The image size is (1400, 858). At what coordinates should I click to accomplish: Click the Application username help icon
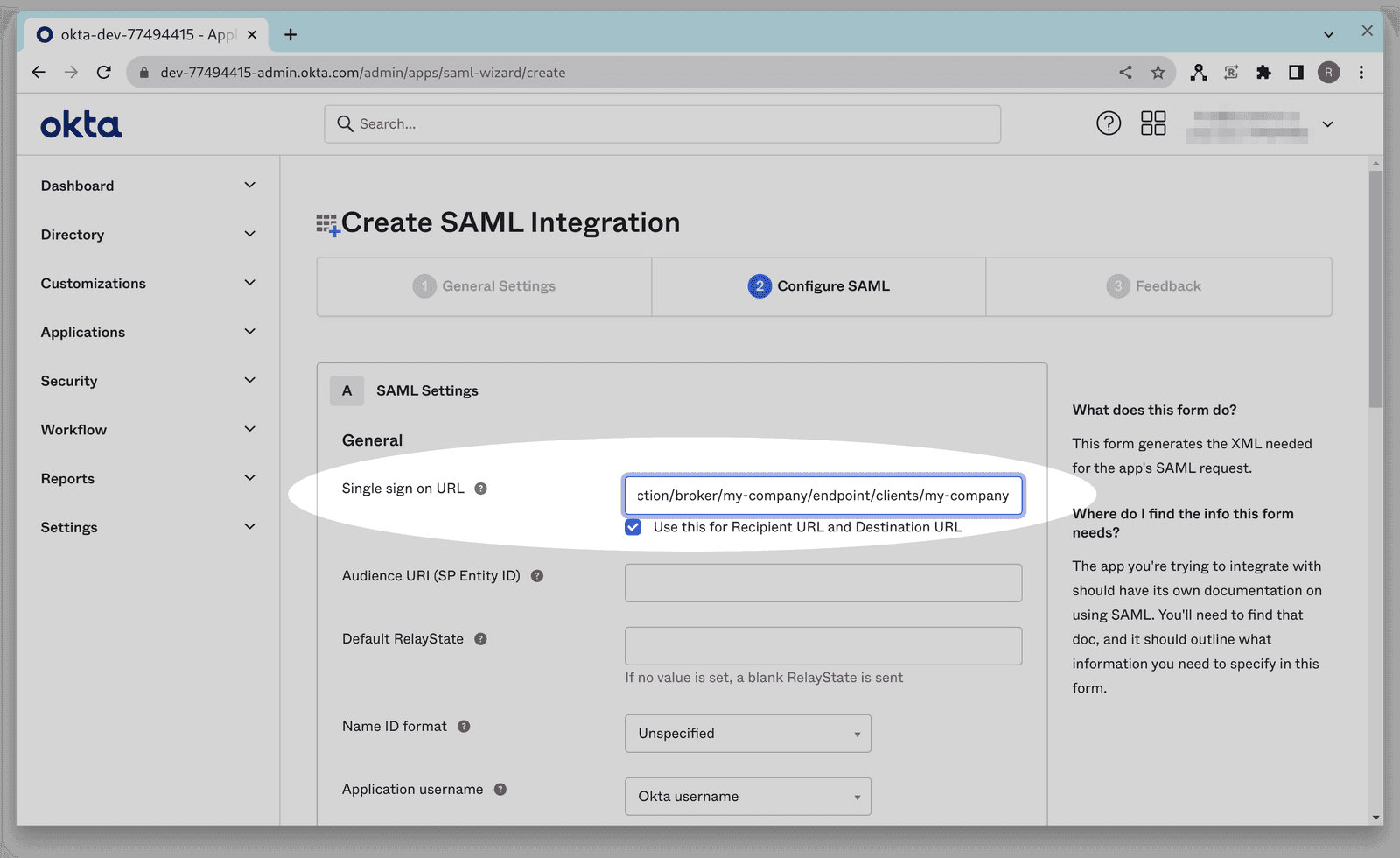[500, 790]
